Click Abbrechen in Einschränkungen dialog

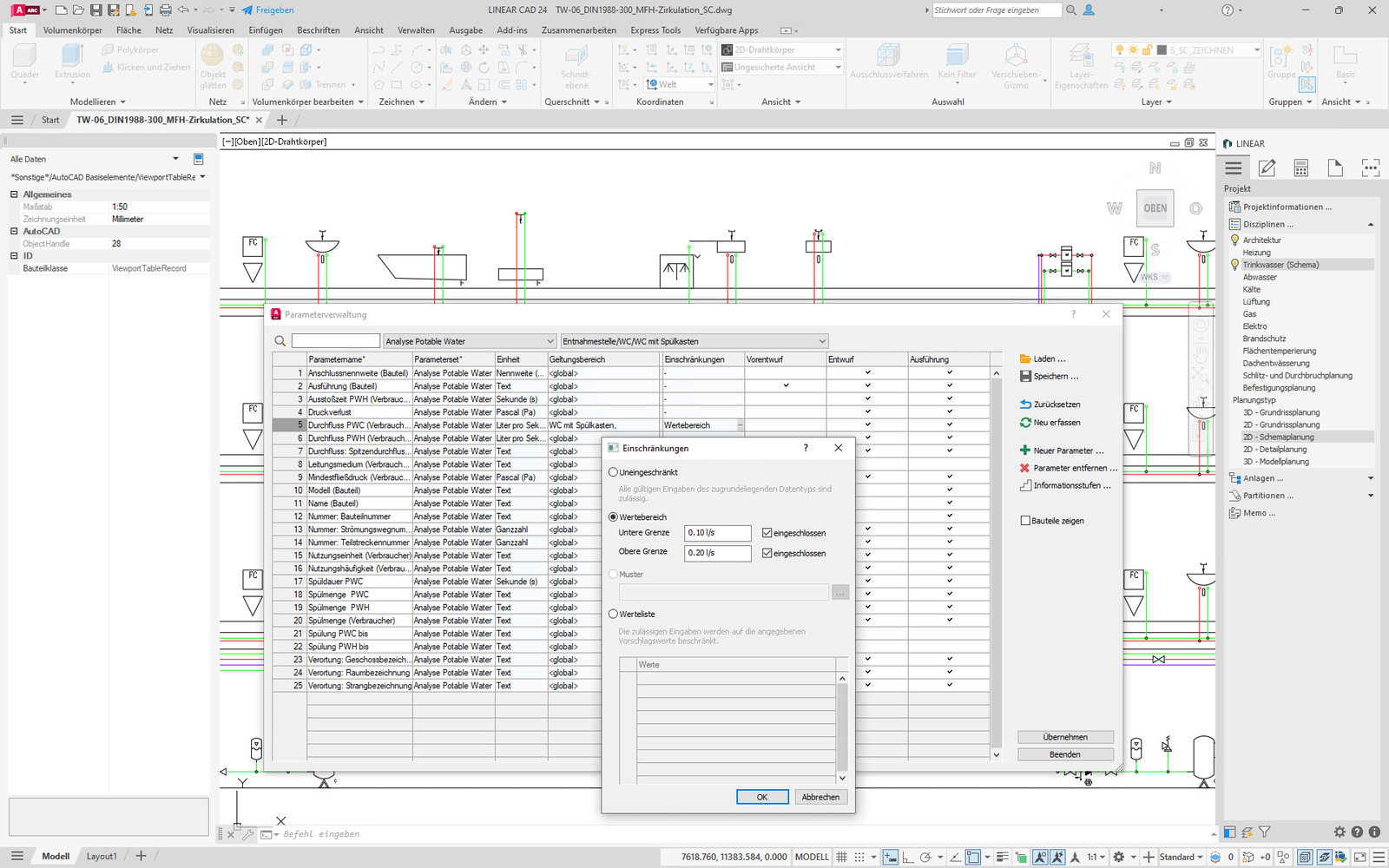click(820, 797)
